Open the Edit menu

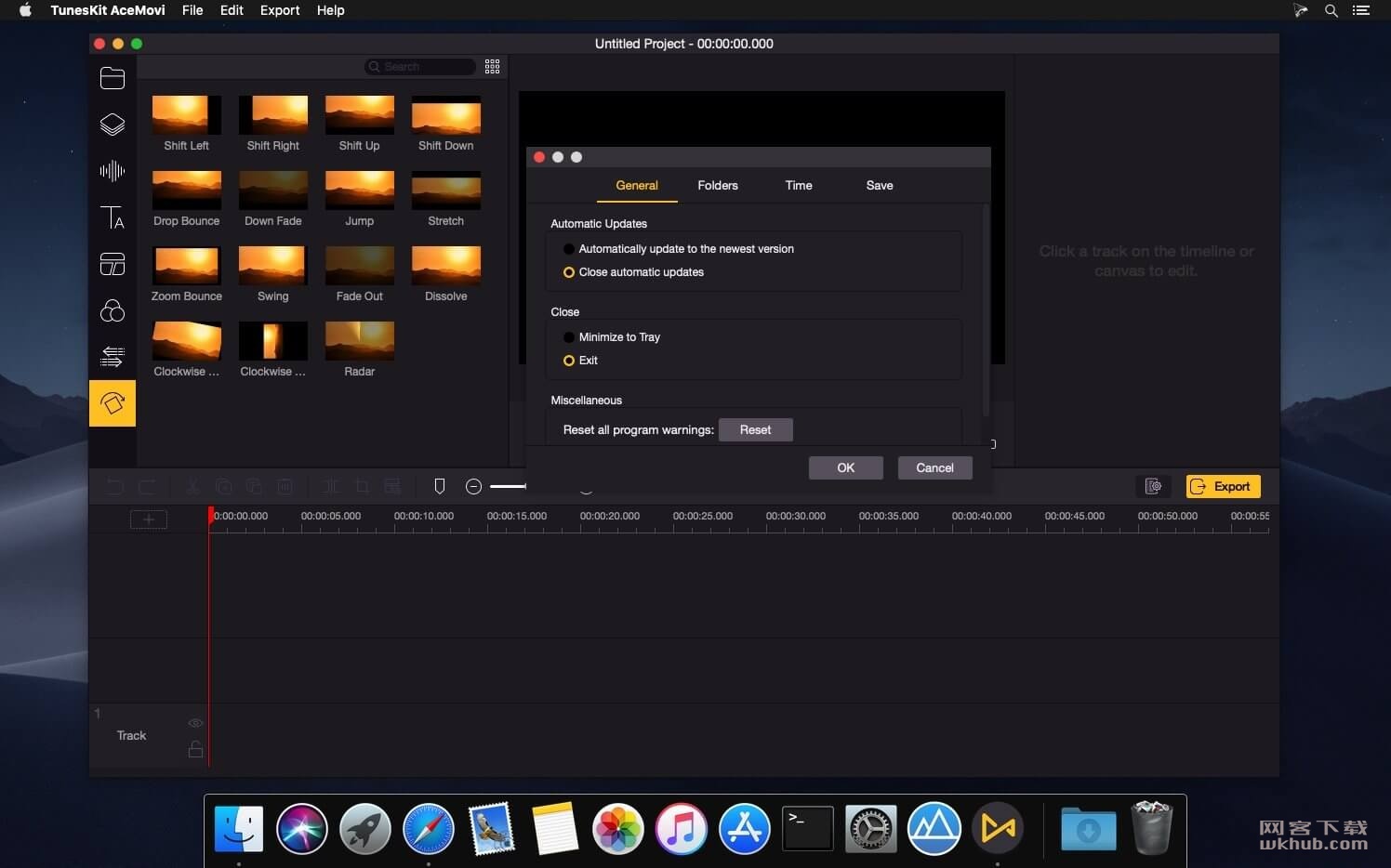tap(232, 10)
